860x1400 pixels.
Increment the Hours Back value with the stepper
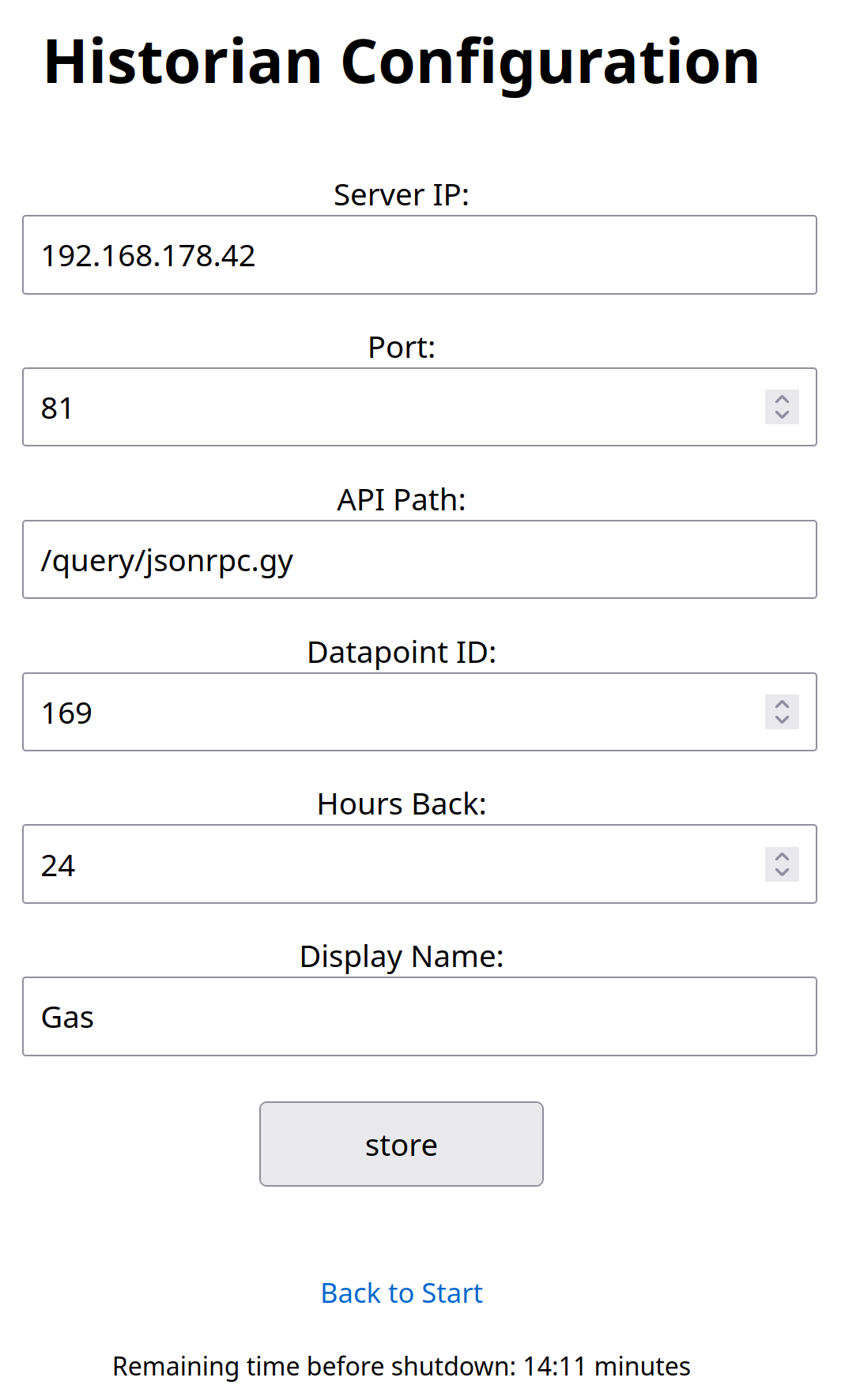click(782, 857)
